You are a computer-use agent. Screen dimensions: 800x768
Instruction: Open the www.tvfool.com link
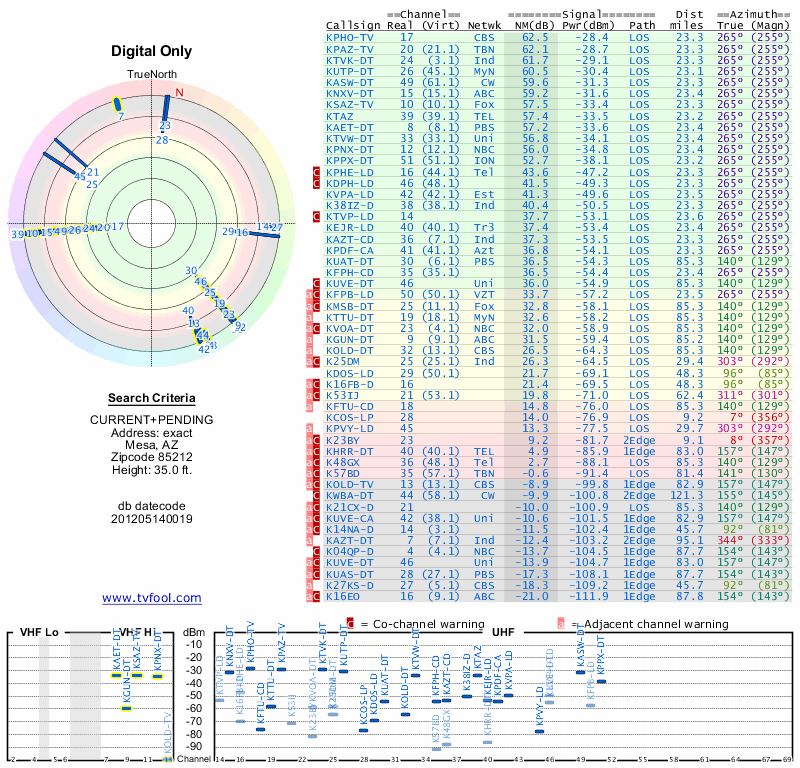click(x=152, y=598)
